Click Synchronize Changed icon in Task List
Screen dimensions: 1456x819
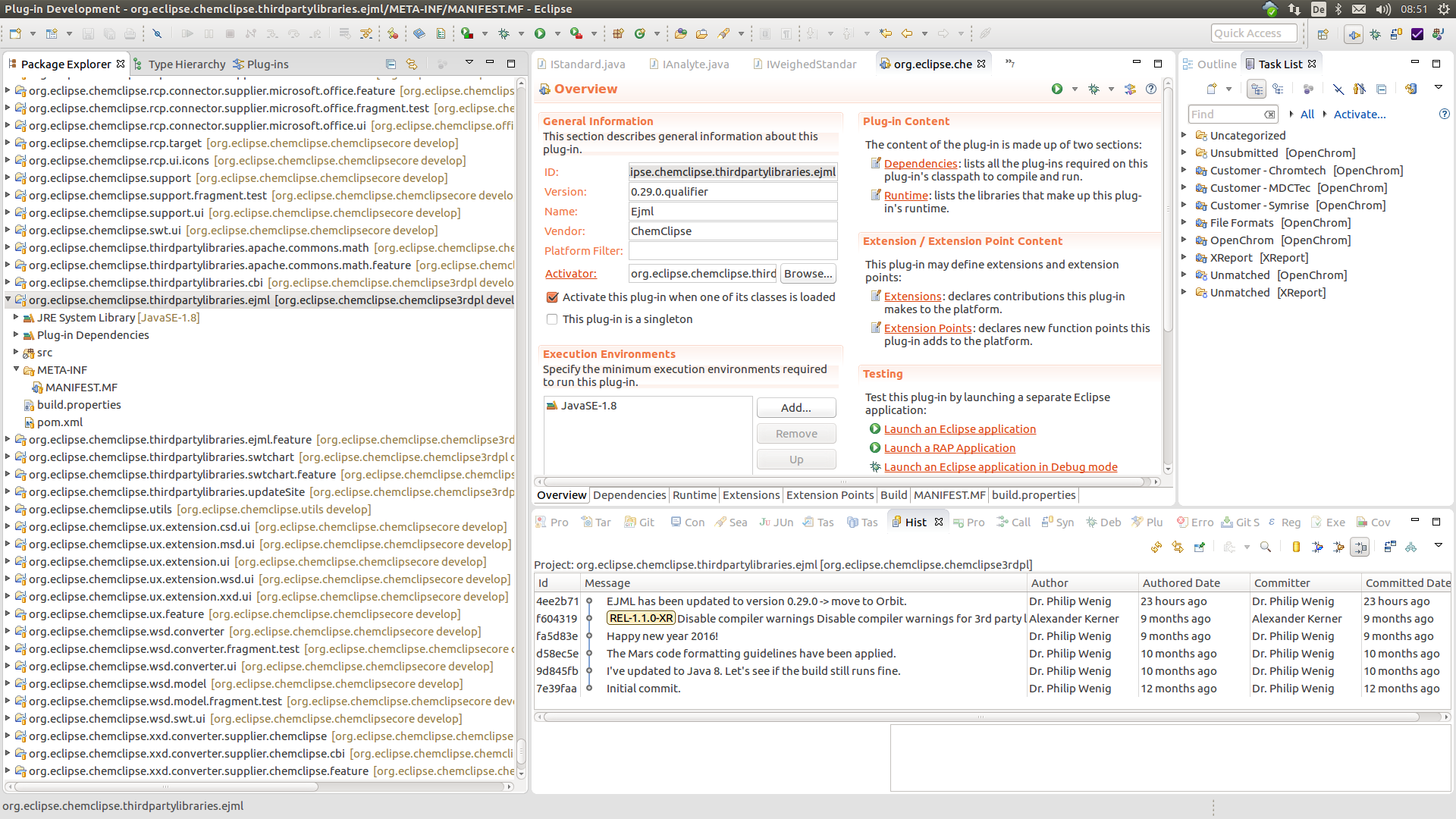point(1410,89)
